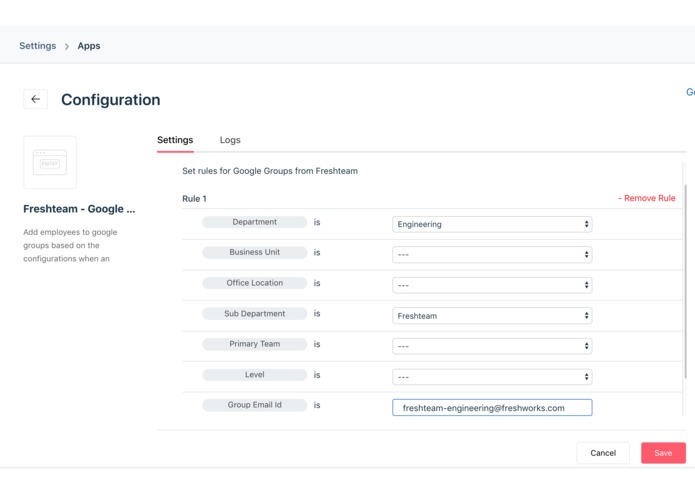The width and height of the screenshot is (695, 494).
Task: Click the Configuration page title
Action: tap(111, 100)
